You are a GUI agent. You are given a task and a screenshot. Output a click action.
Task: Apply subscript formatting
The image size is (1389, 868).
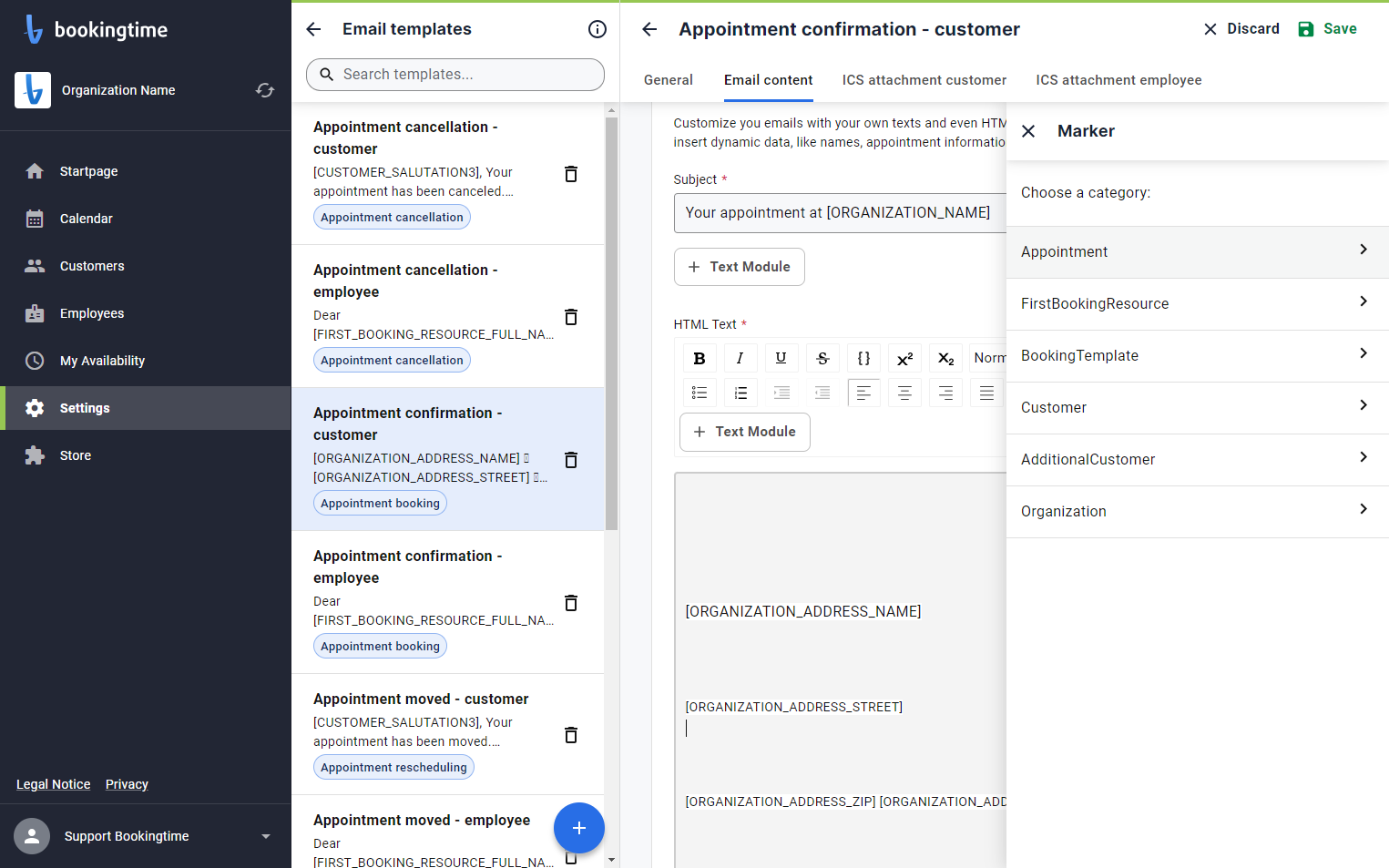click(x=945, y=358)
